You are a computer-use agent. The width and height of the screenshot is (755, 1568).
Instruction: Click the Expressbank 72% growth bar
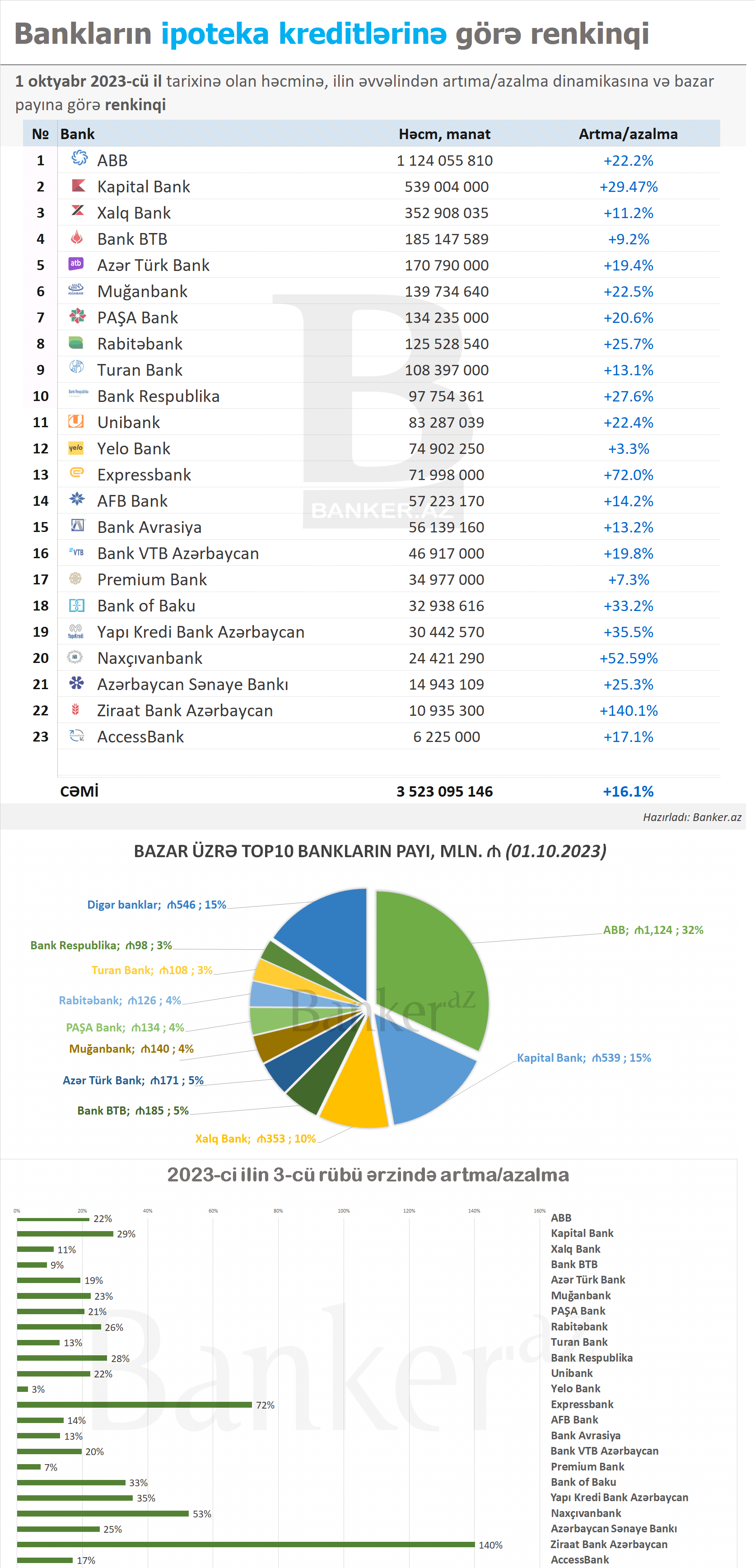(134, 1405)
